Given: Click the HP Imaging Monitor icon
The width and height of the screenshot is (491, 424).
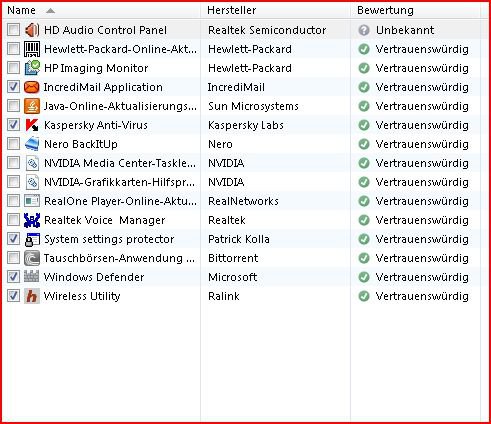Looking at the screenshot, I should coord(32,68).
